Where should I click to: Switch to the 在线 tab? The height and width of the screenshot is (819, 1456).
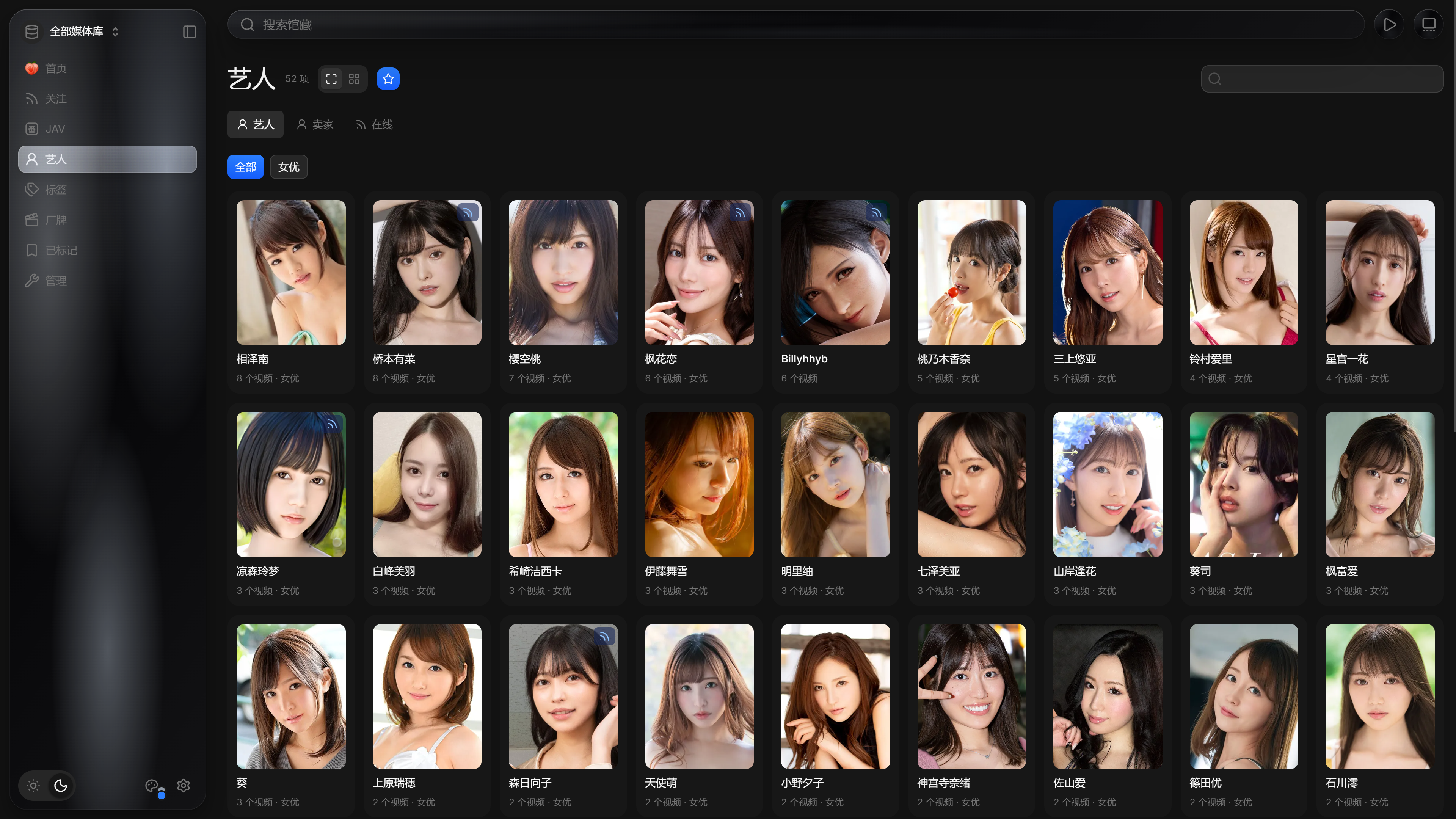tap(374, 124)
